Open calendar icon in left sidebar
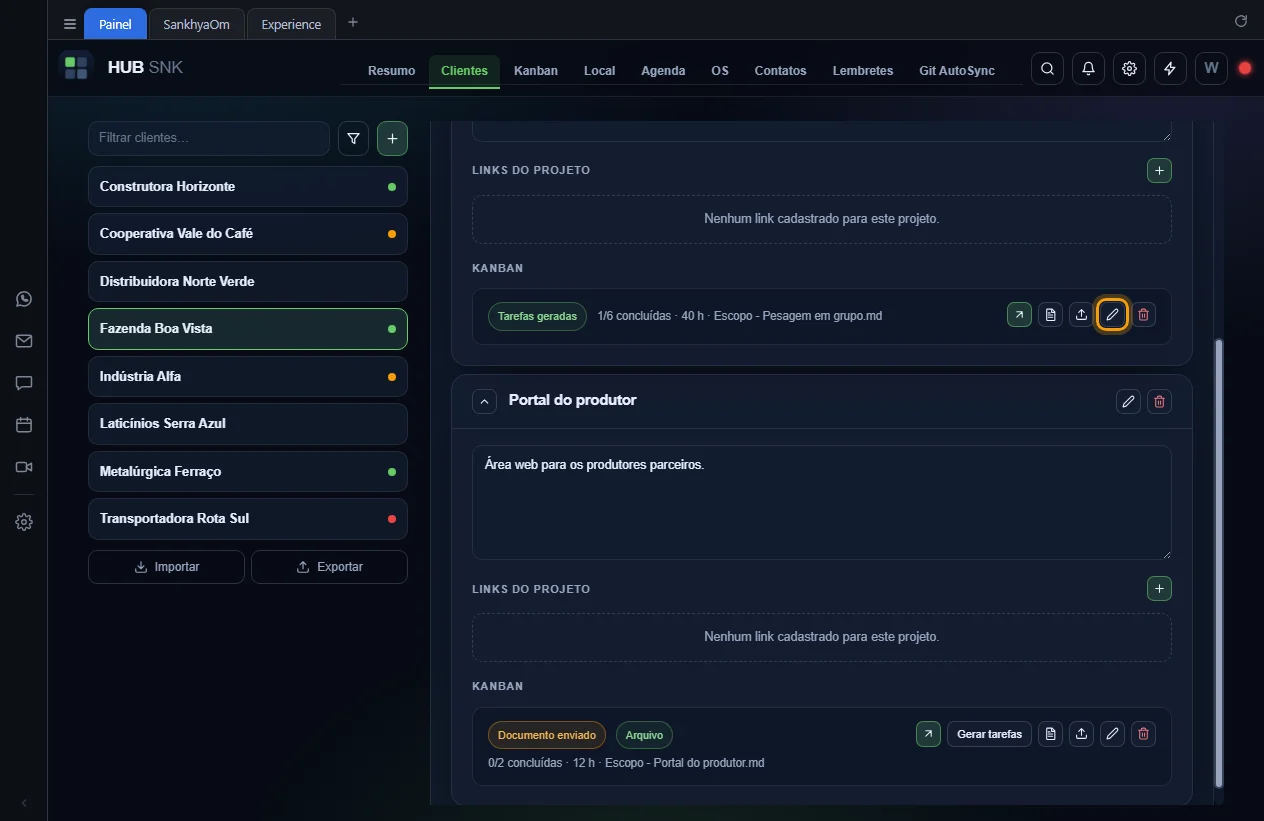1264x821 pixels. 24,425
